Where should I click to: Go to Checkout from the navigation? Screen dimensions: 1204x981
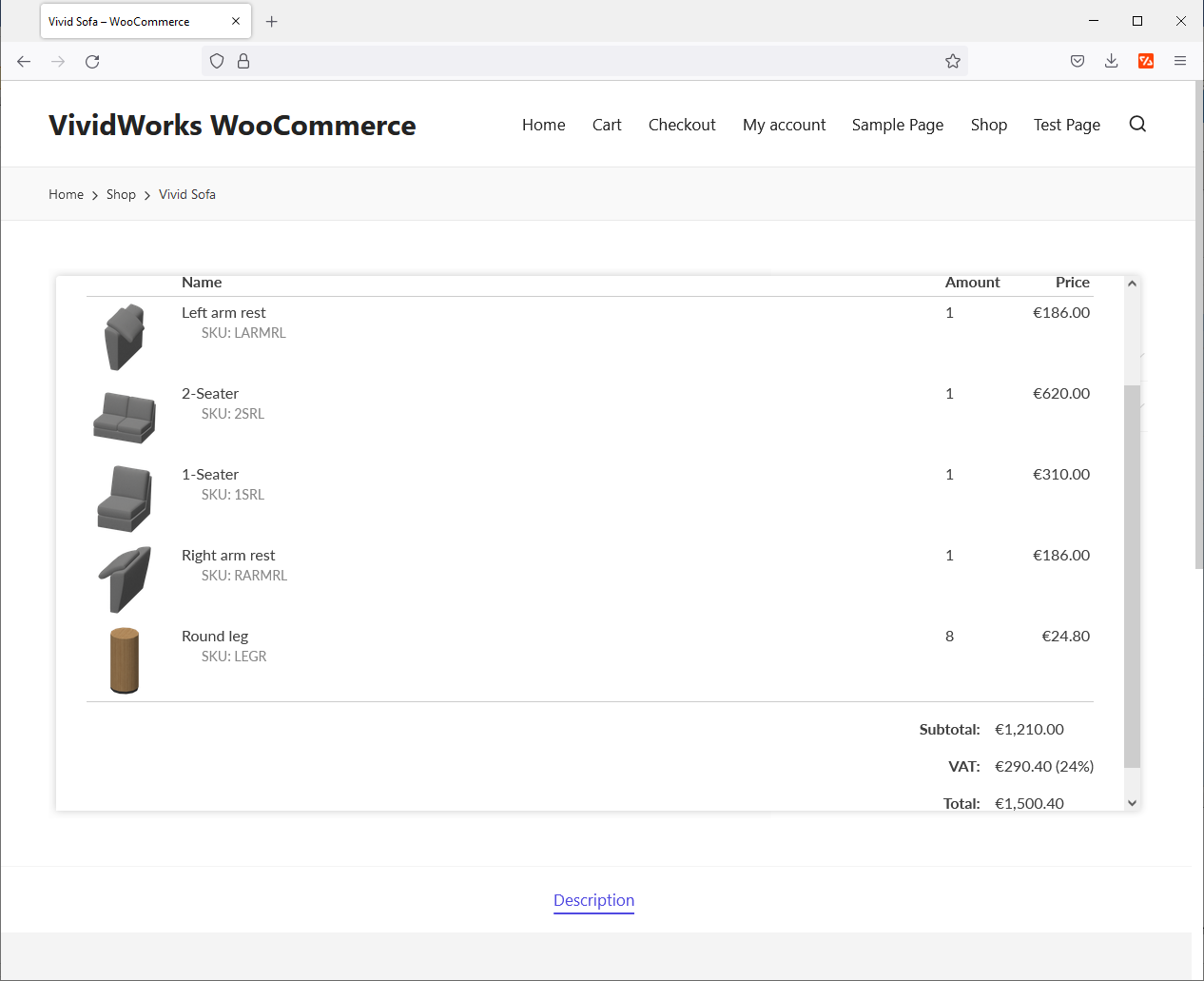click(x=682, y=125)
